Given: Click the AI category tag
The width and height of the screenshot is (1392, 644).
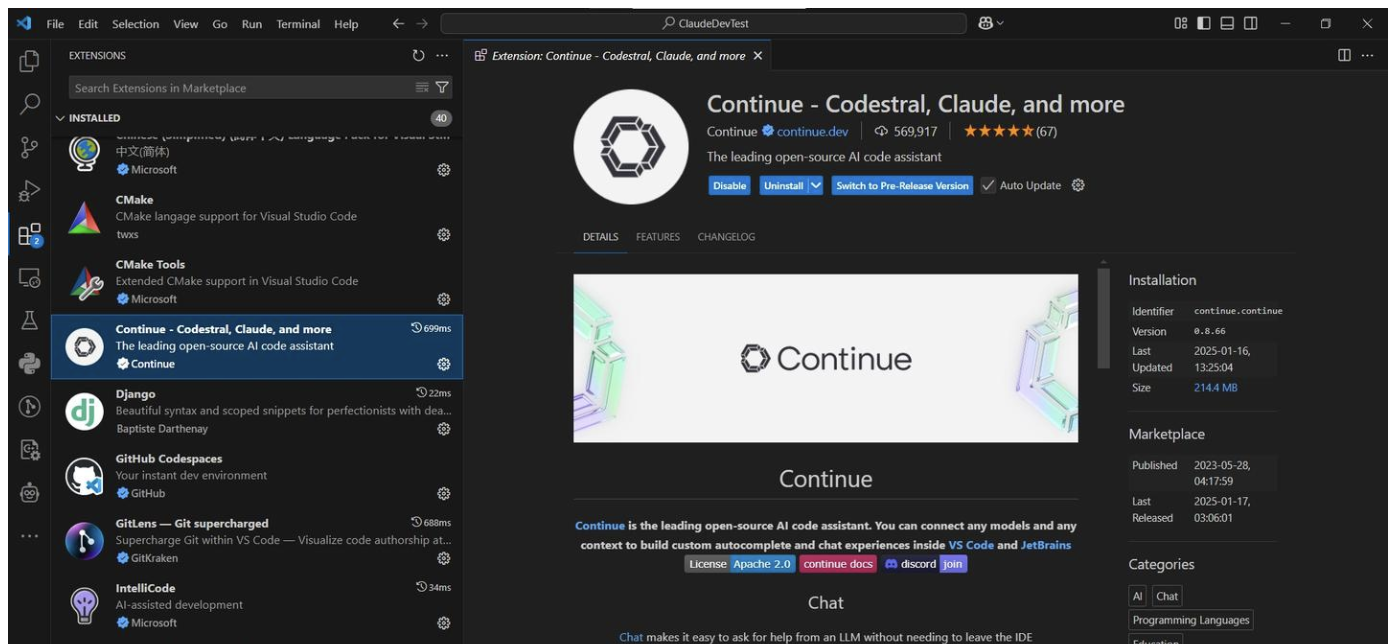Looking at the screenshot, I should tap(1138, 596).
